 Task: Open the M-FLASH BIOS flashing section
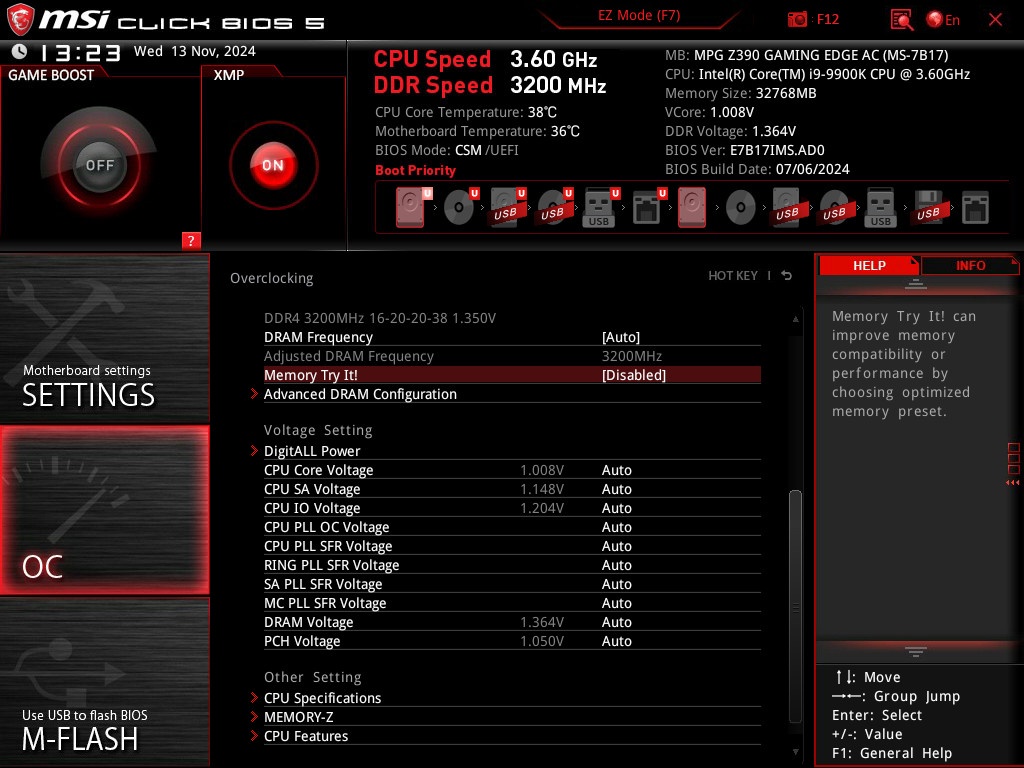104,682
